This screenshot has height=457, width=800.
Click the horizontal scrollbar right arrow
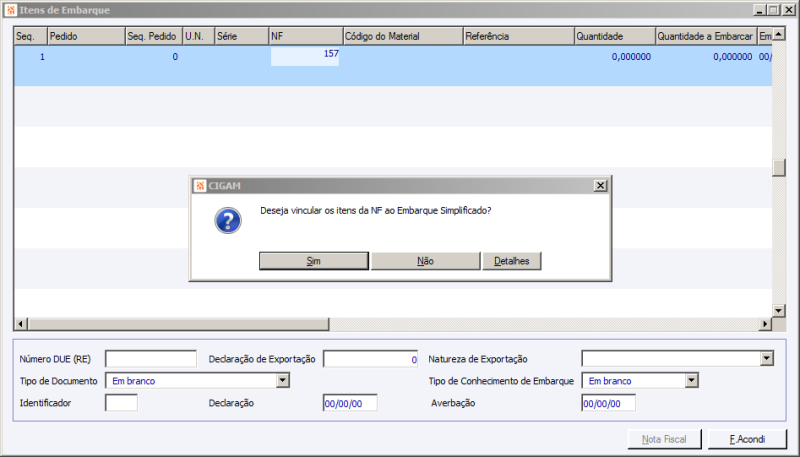click(765, 323)
